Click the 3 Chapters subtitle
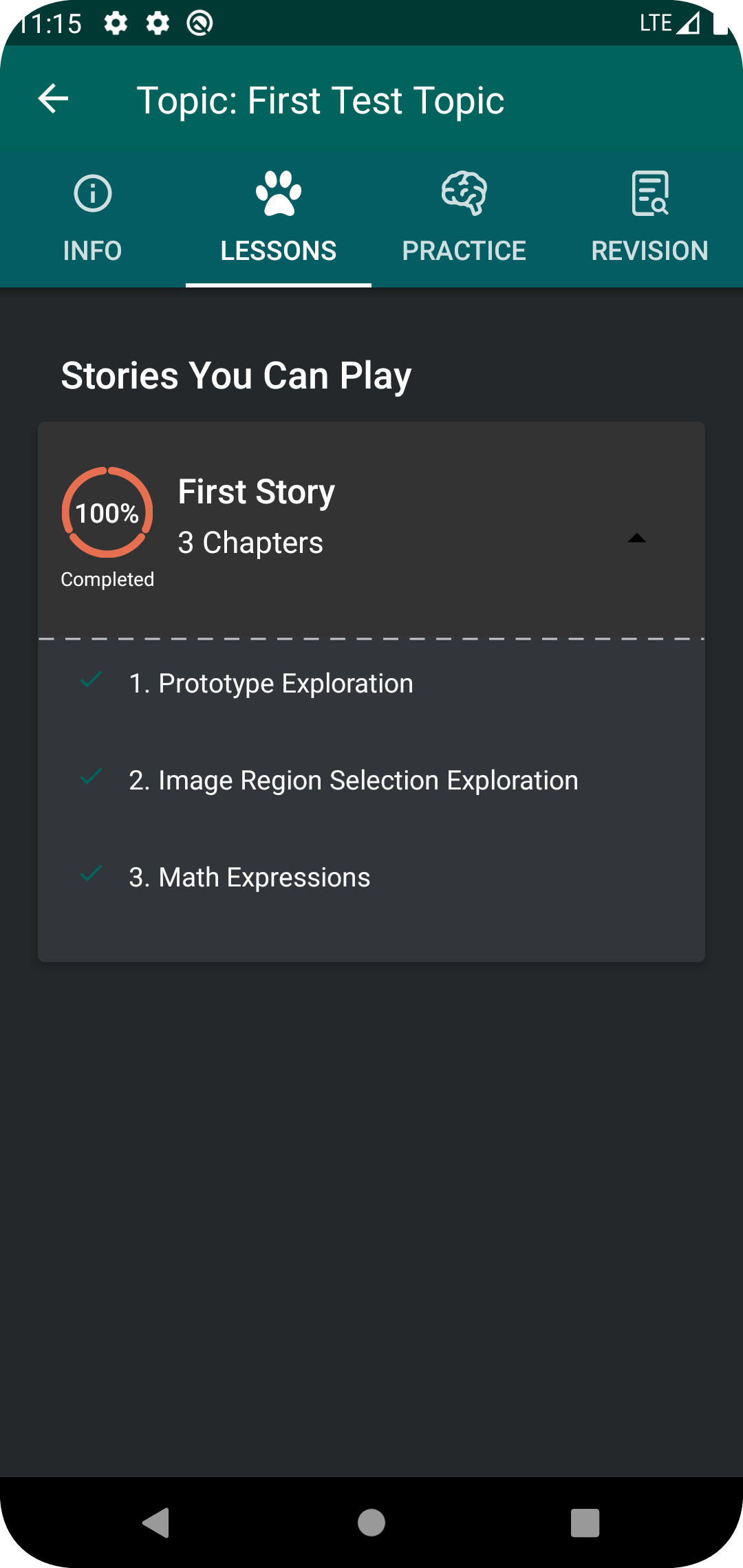Screen dimensions: 743x1568 click(x=250, y=543)
